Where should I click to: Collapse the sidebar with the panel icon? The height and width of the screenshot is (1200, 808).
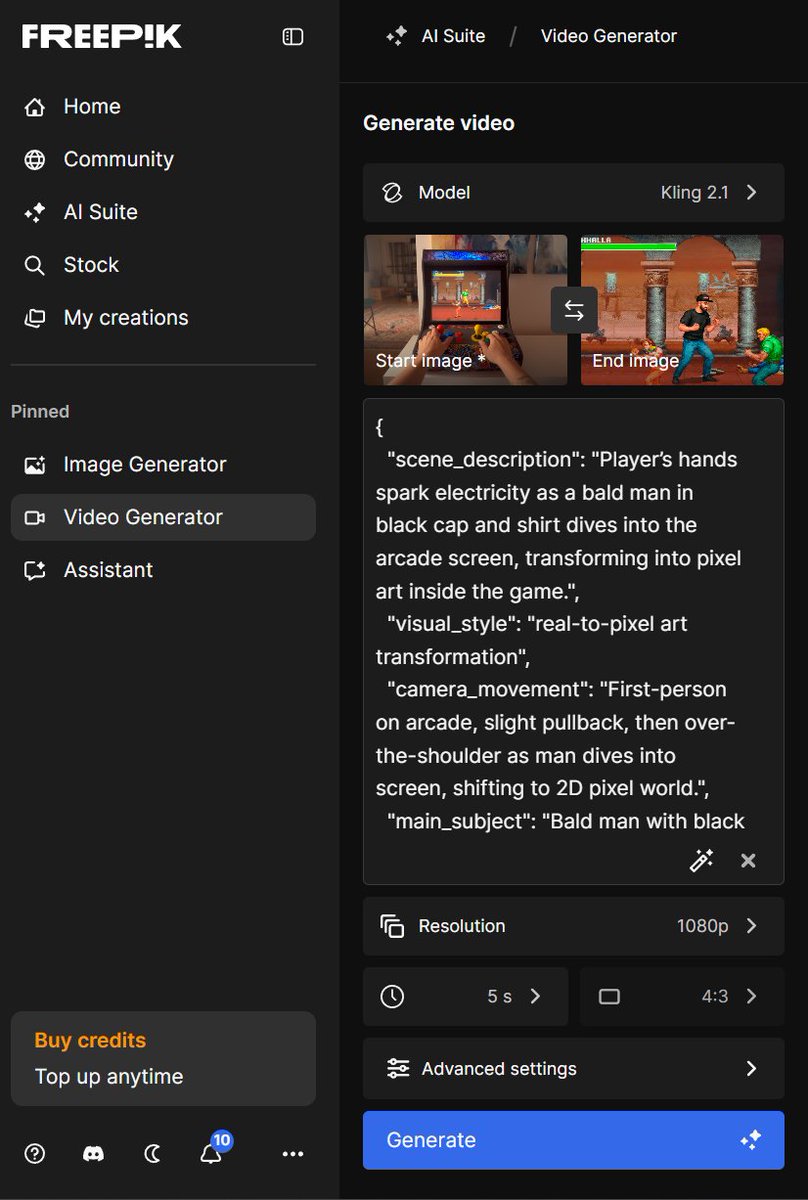point(292,37)
